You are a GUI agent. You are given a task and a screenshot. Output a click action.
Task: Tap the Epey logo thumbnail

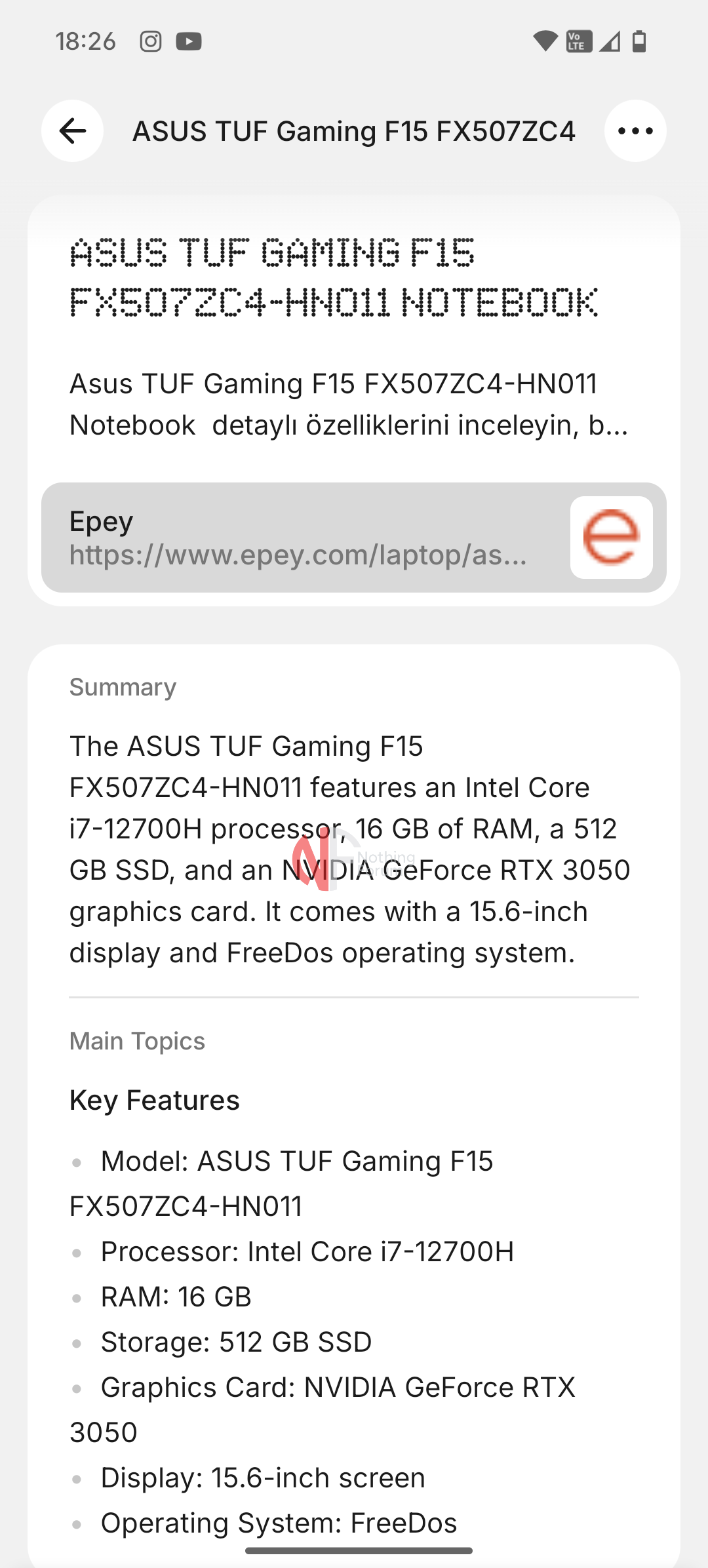(x=611, y=538)
